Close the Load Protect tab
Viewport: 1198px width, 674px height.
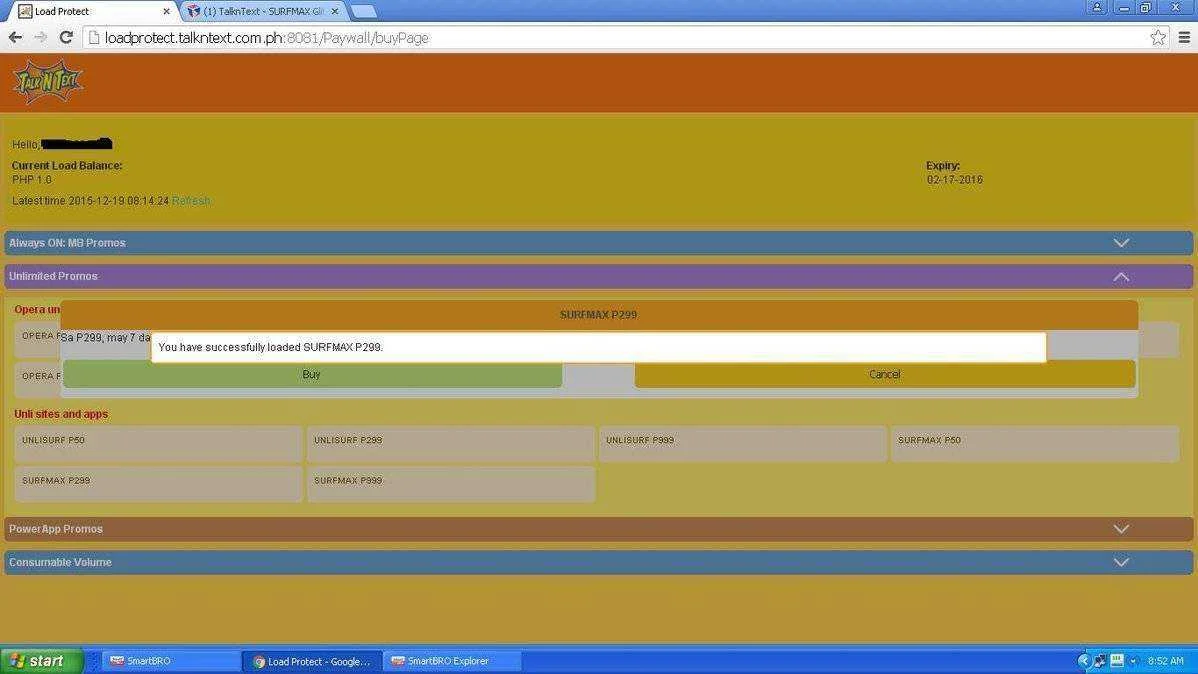click(167, 11)
